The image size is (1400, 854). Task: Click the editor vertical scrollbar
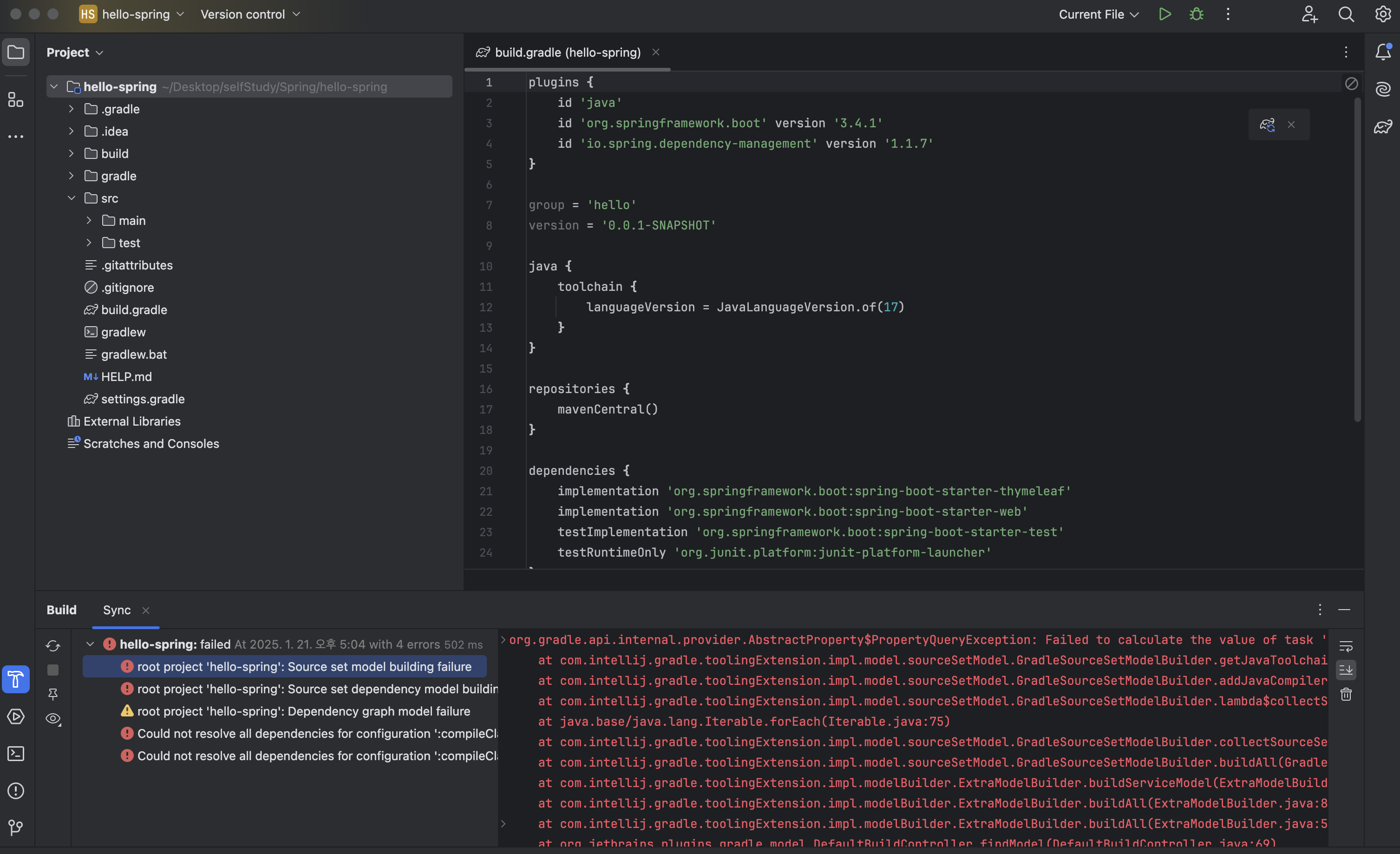[1357, 259]
